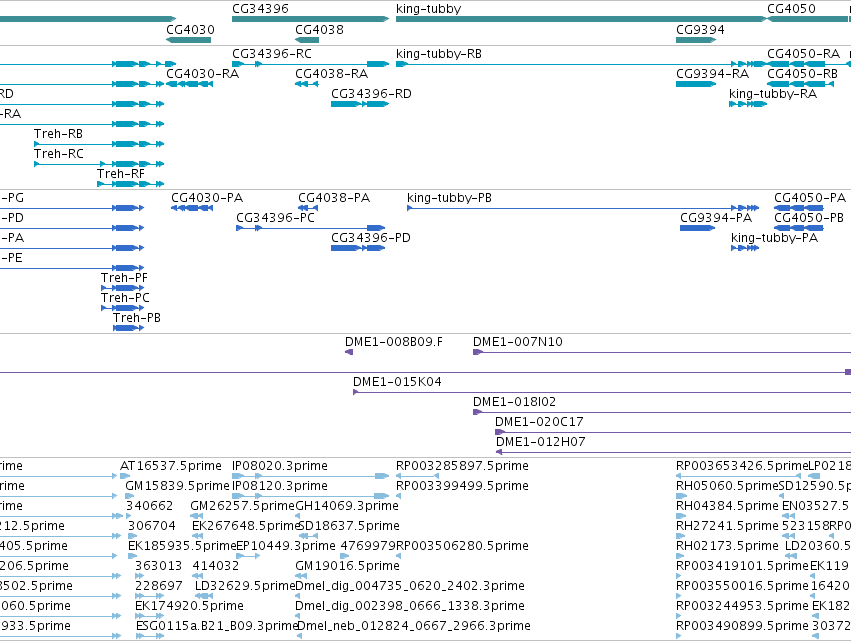Select transcript CG4050-RB
851x641 pixels.
pyautogui.click(x=801, y=84)
